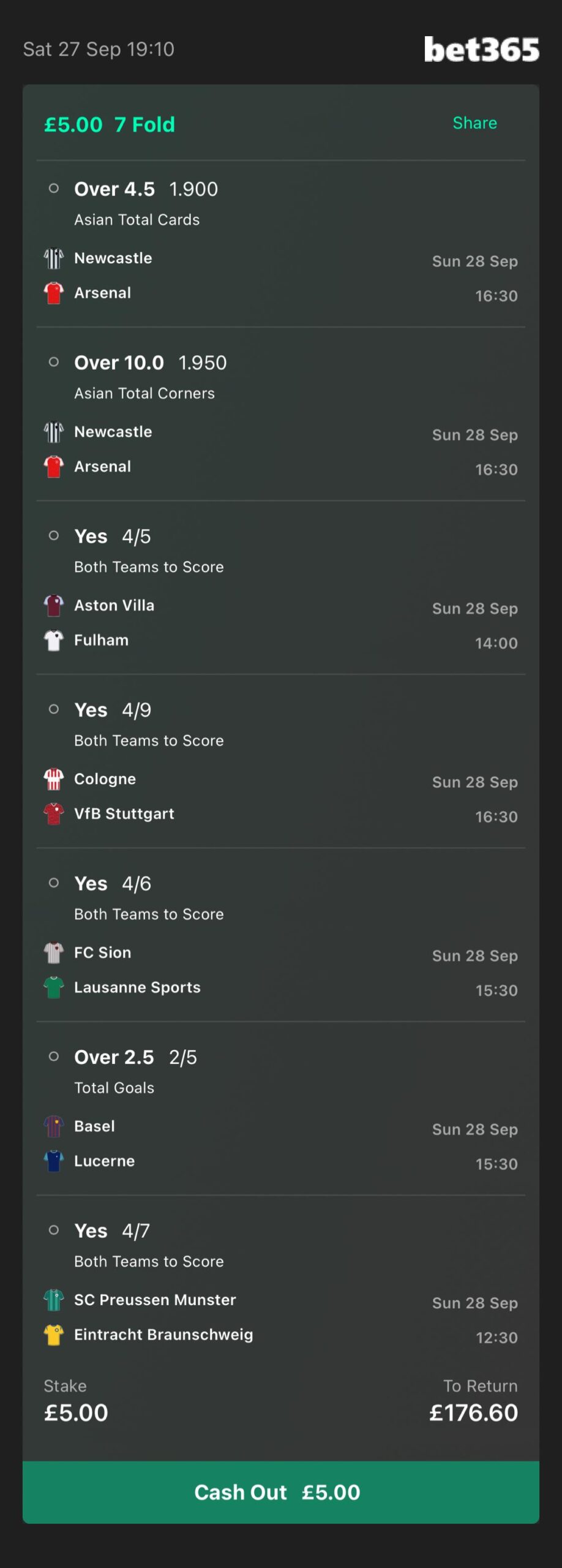This screenshot has height=1568, width=562.
Task: Click the Lausanne Sports green shirt icon
Action: coord(54,987)
